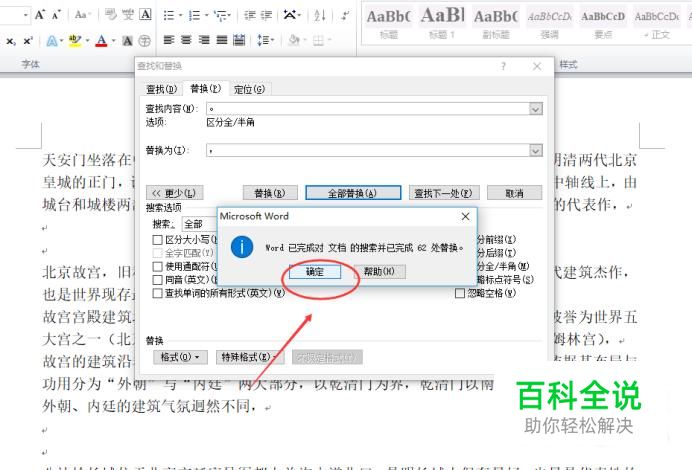The width and height of the screenshot is (692, 470).
Task: Click the Character Border icon
Action: coord(145,15)
